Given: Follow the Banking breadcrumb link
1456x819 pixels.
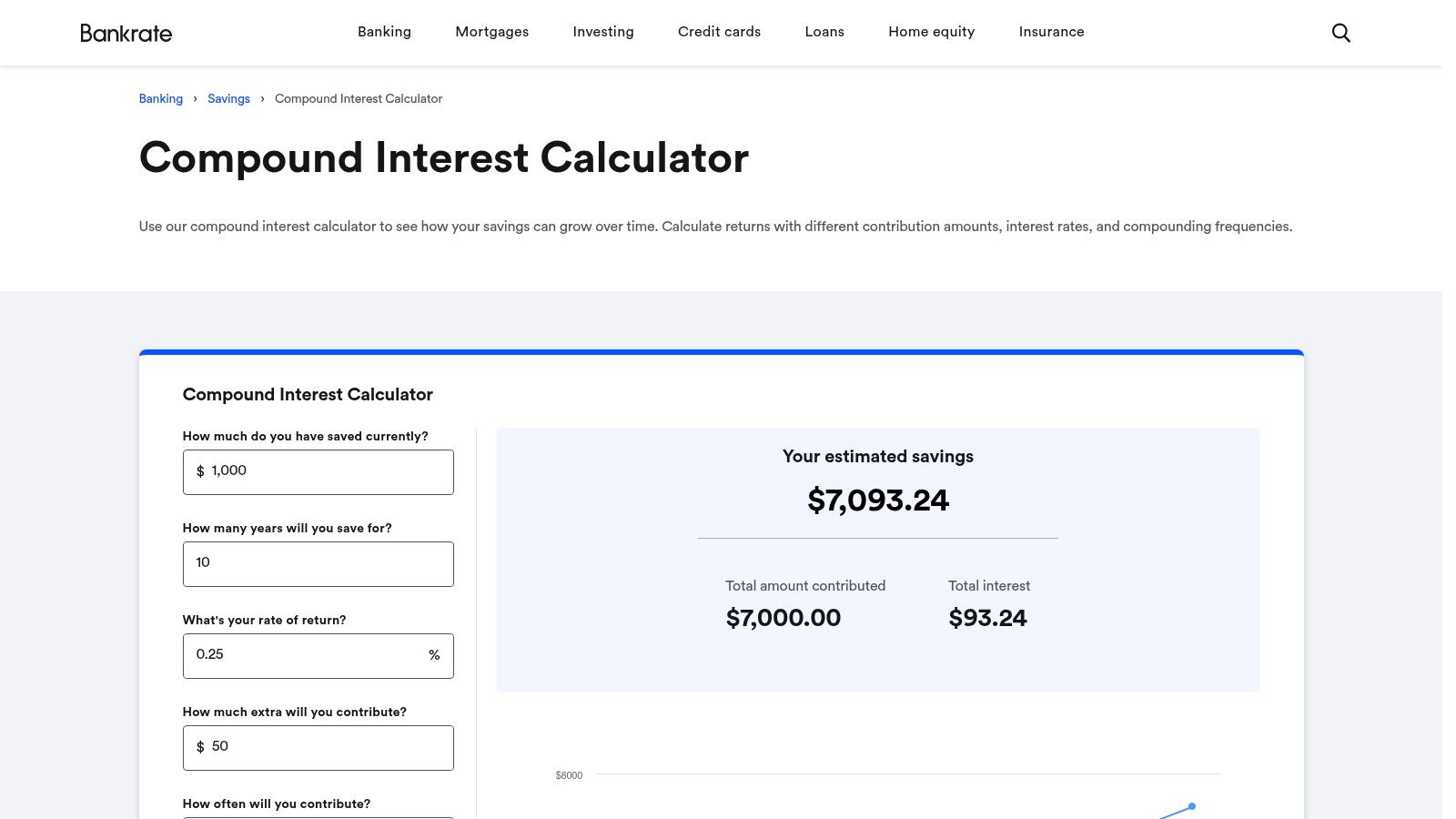Looking at the screenshot, I should 160,99.
